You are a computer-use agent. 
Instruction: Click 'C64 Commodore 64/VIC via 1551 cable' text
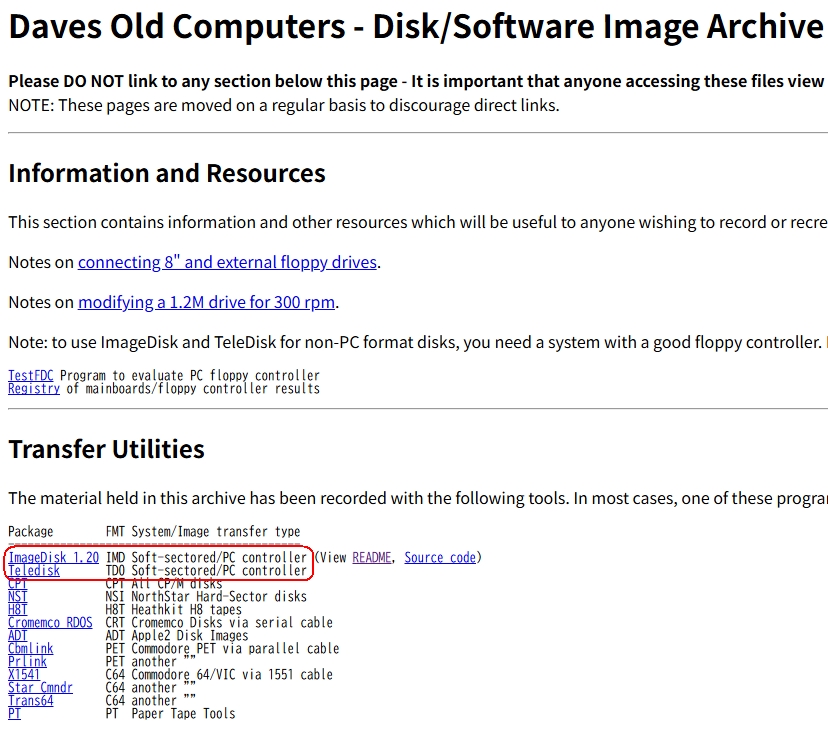pyautogui.click(x=219, y=675)
